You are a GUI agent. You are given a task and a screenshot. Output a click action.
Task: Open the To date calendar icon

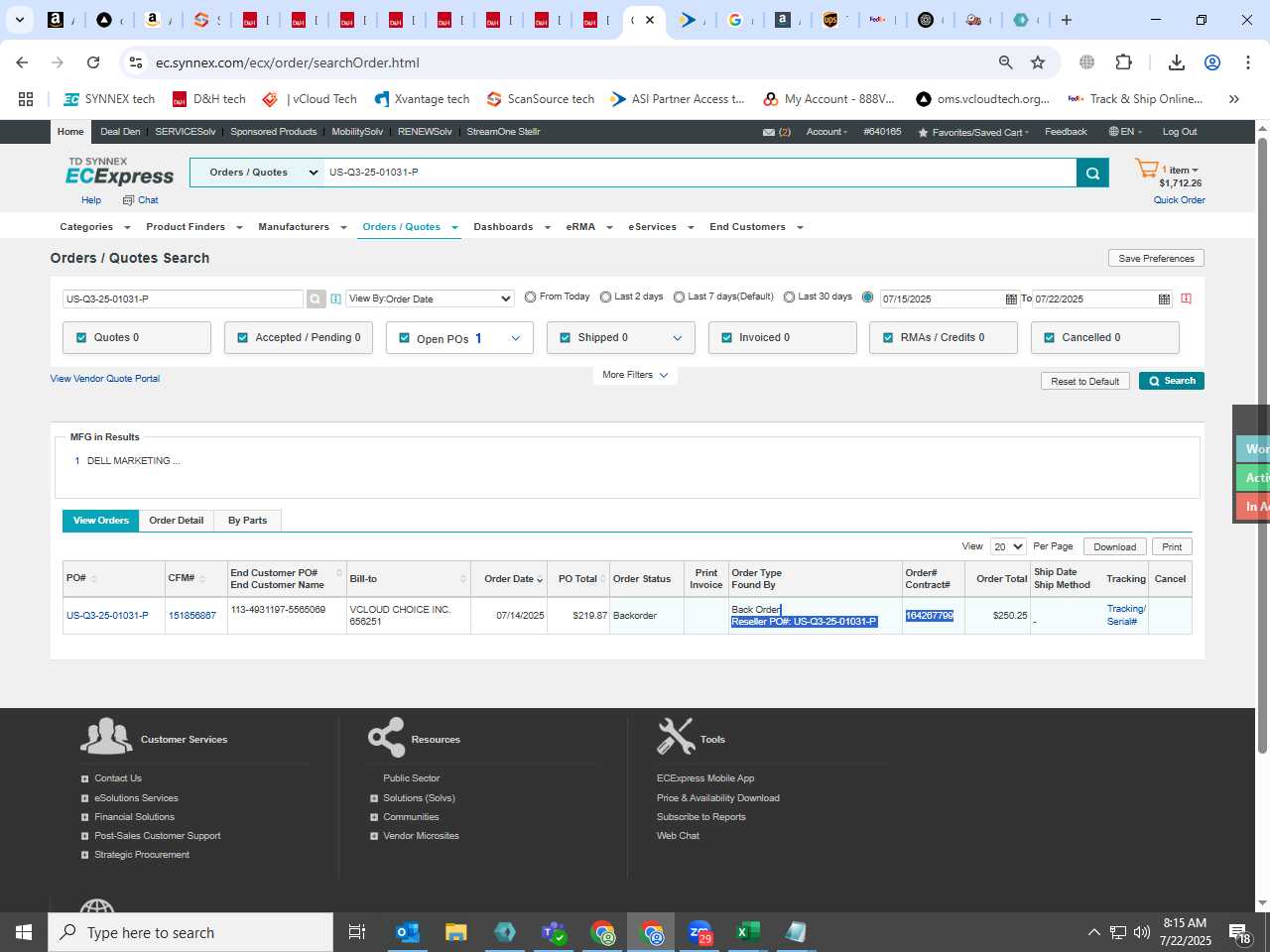(1164, 298)
